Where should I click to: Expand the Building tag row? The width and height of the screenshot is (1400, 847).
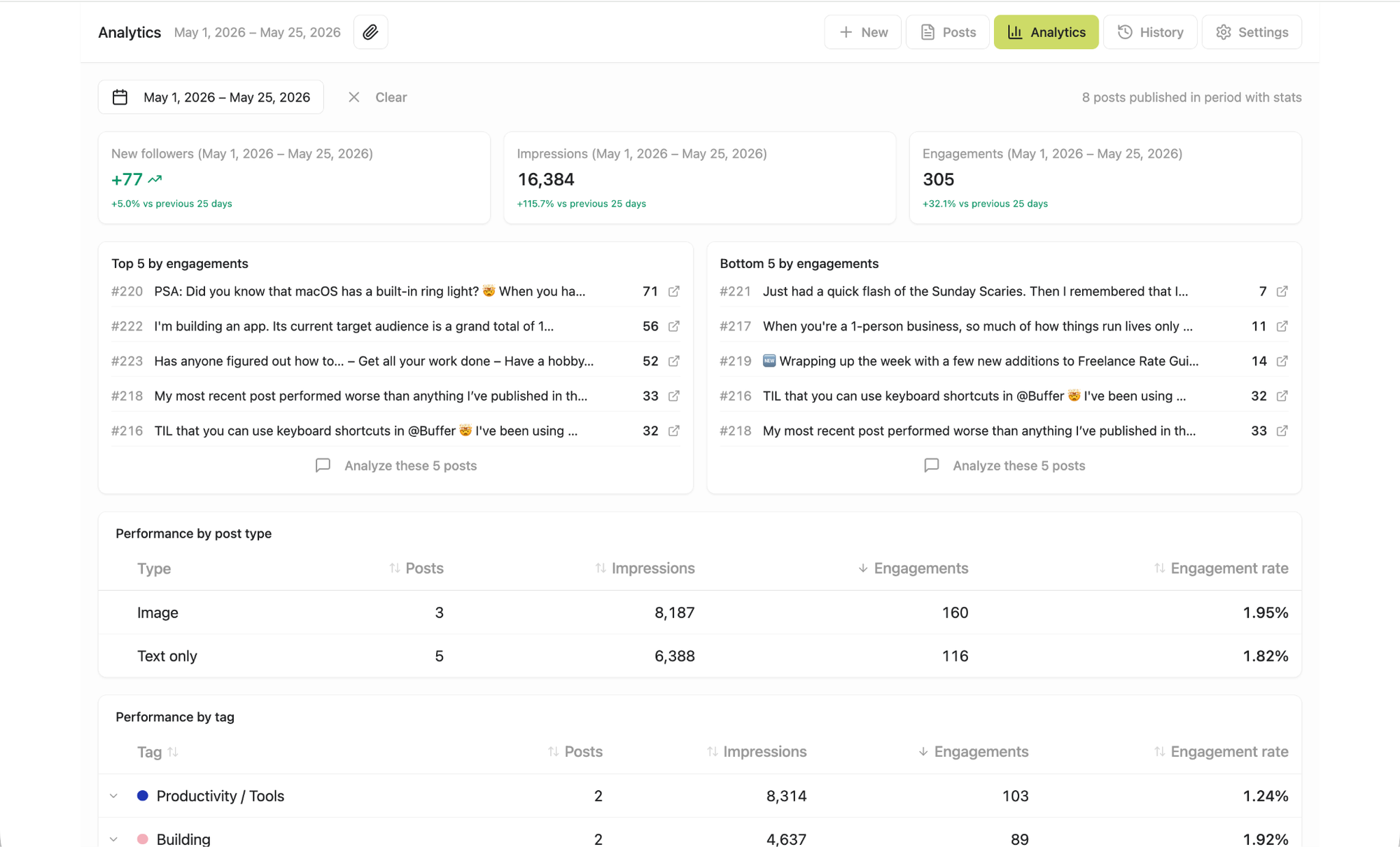click(x=113, y=839)
